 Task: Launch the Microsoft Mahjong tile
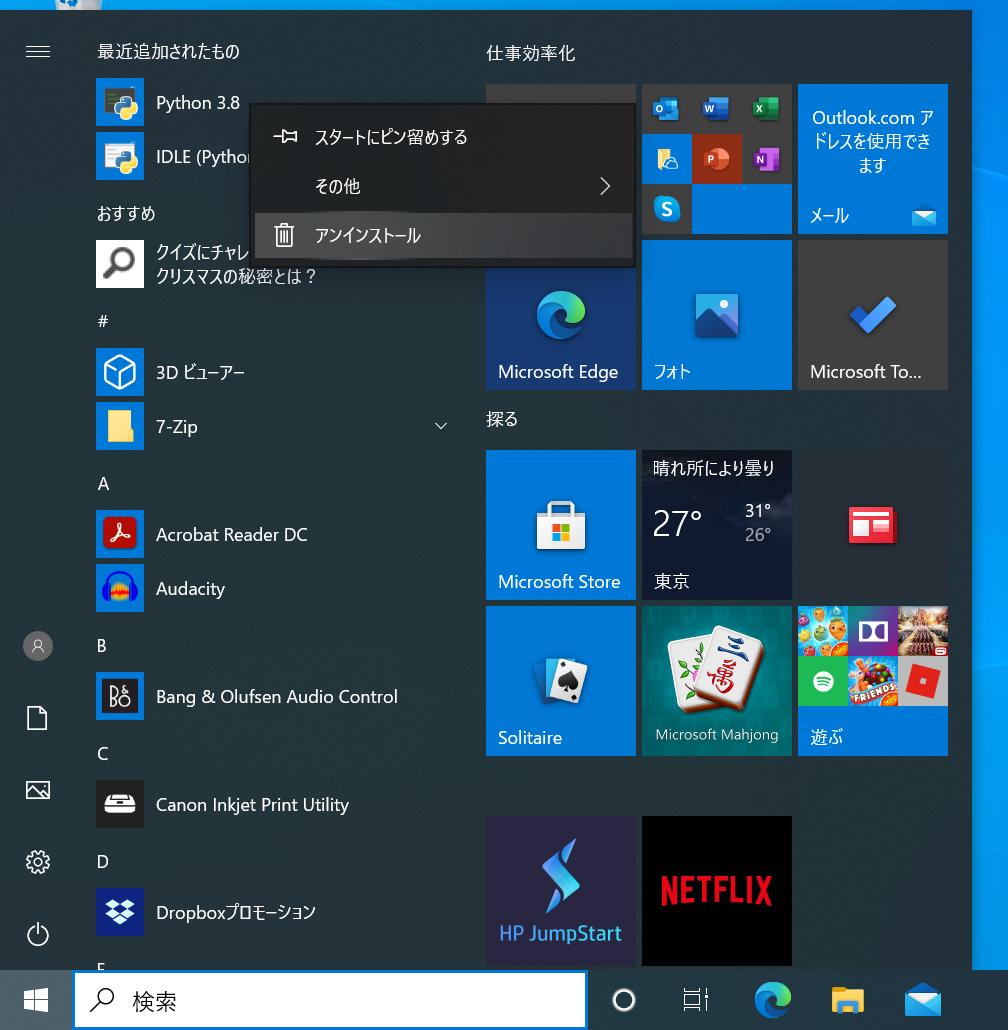[716, 681]
